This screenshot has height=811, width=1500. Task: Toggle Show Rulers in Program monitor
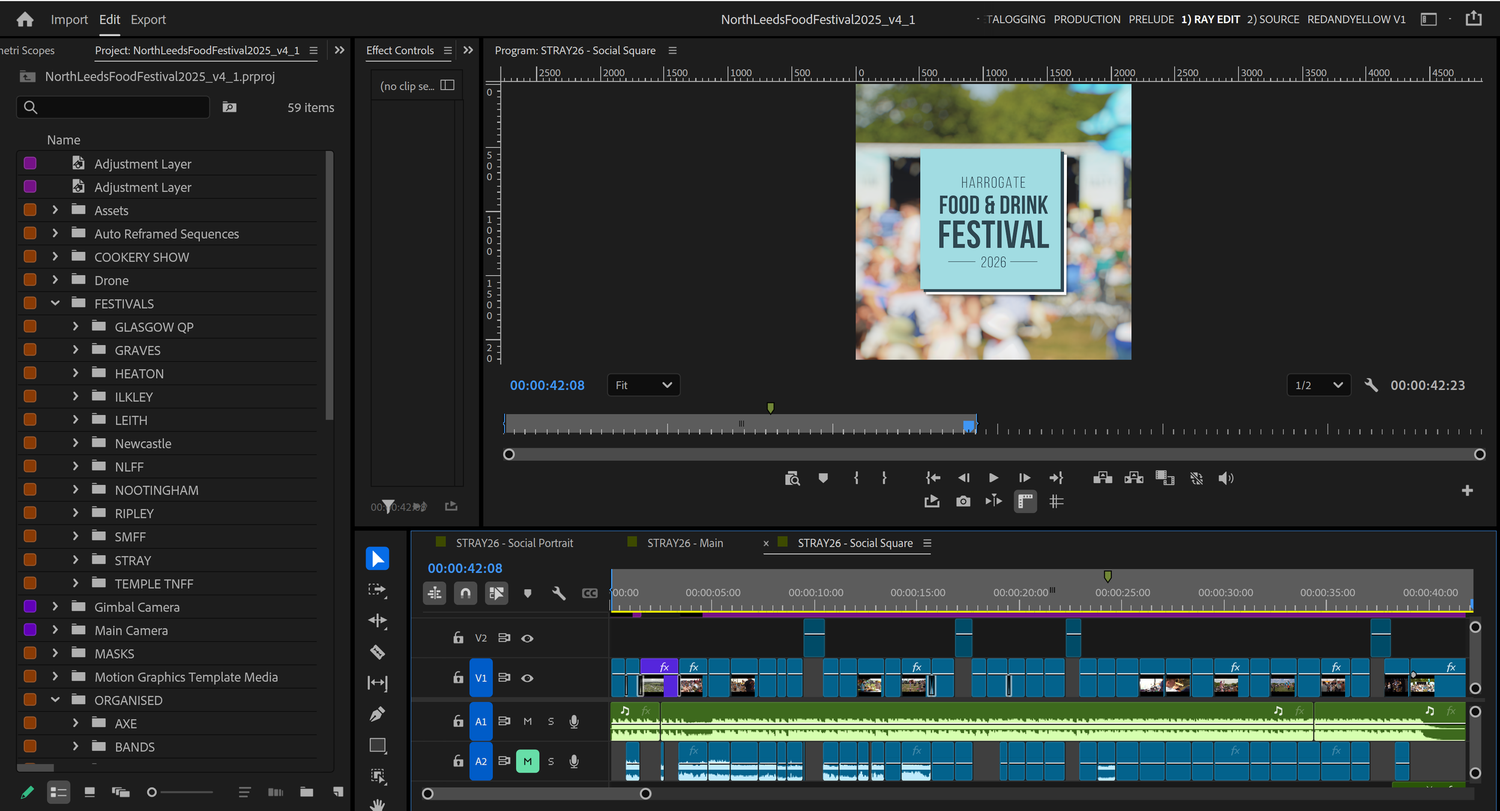(x=1025, y=501)
